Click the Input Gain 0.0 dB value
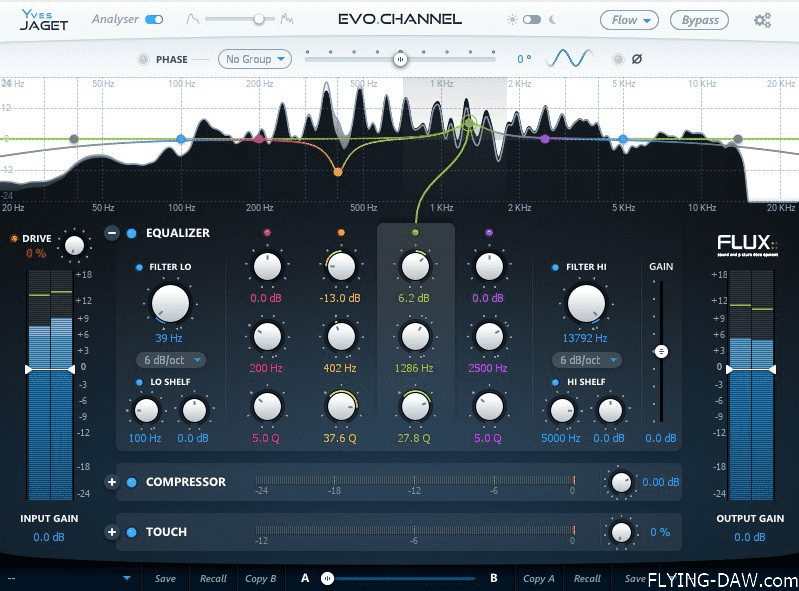Image resolution: width=799 pixels, height=591 pixels. 49,537
